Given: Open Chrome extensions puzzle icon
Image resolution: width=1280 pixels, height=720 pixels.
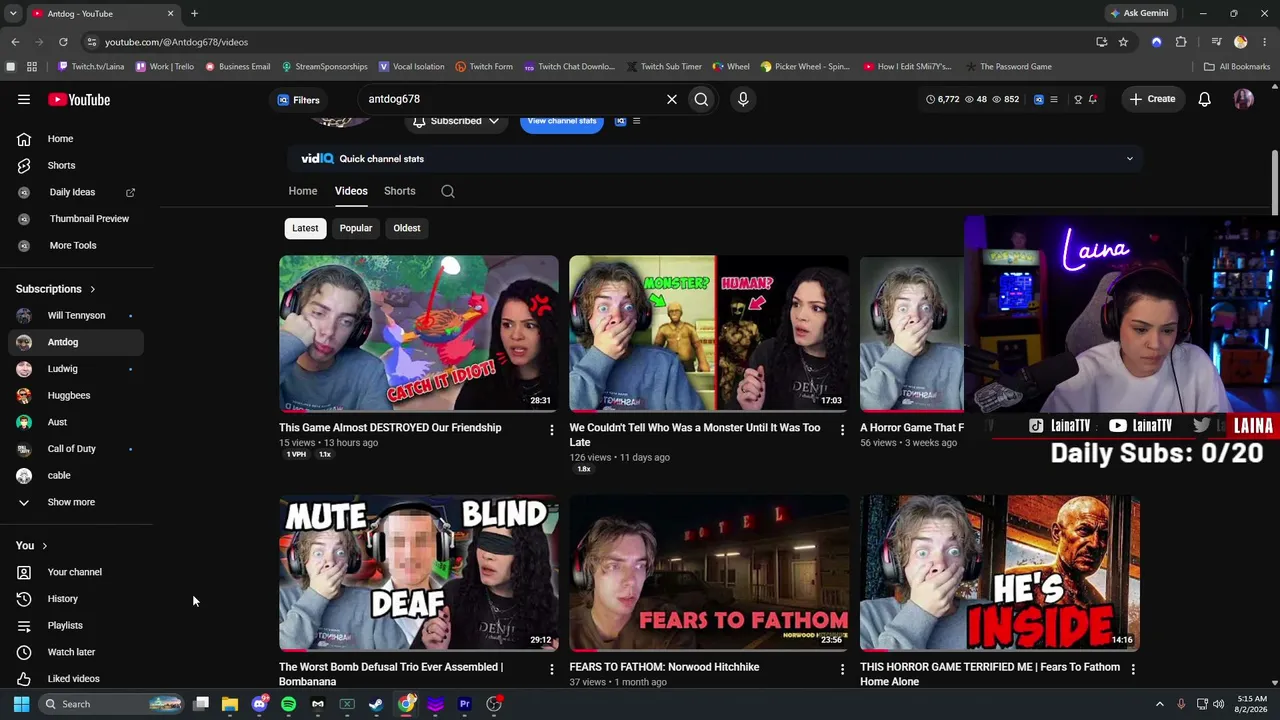Looking at the screenshot, I should [1181, 42].
